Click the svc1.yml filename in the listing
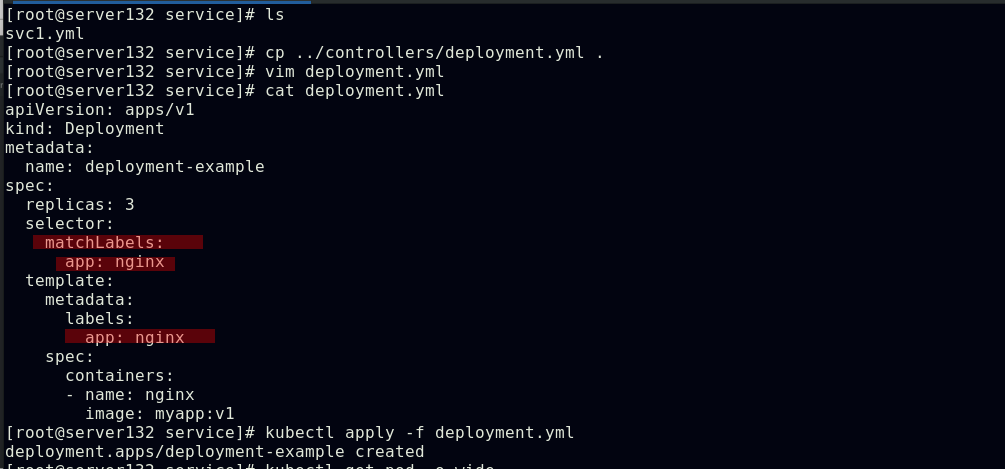The image size is (1005, 469). tap(44, 34)
